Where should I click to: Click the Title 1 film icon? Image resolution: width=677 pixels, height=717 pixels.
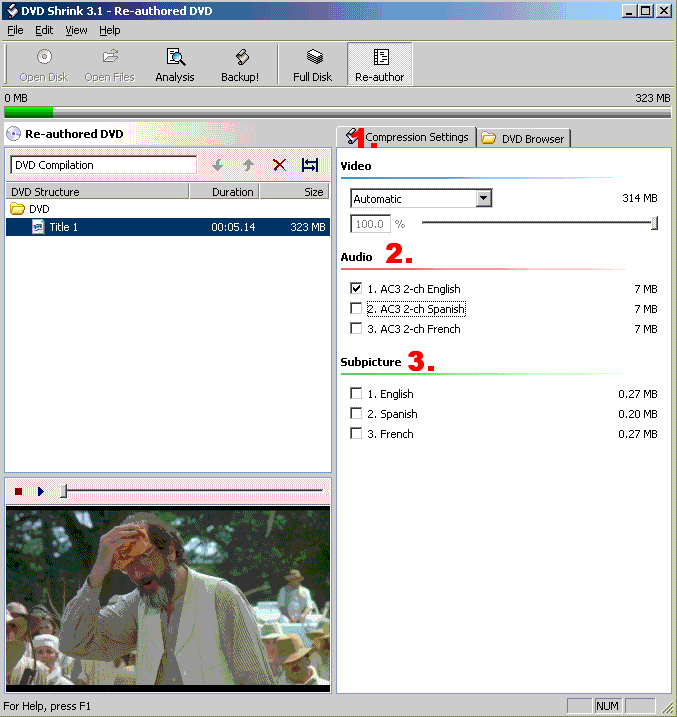(x=38, y=227)
